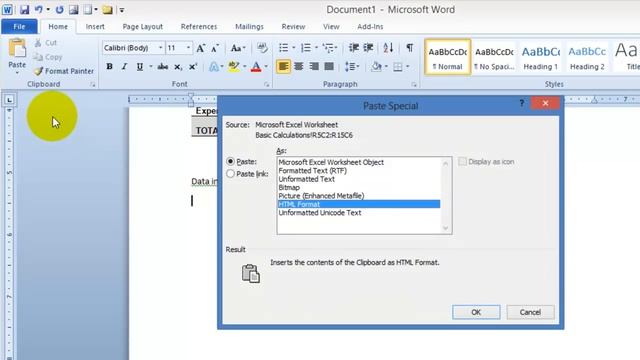This screenshot has height=360, width=640.
Task: Select the Bitmap option in list
Action: tap(289, 187)
